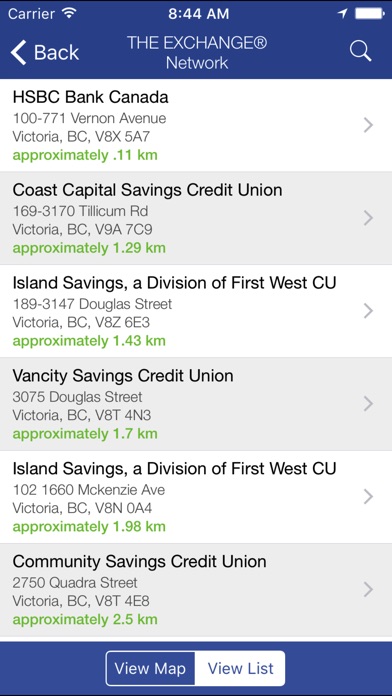Select Island Savings on Douglas Street

(196, 311)
